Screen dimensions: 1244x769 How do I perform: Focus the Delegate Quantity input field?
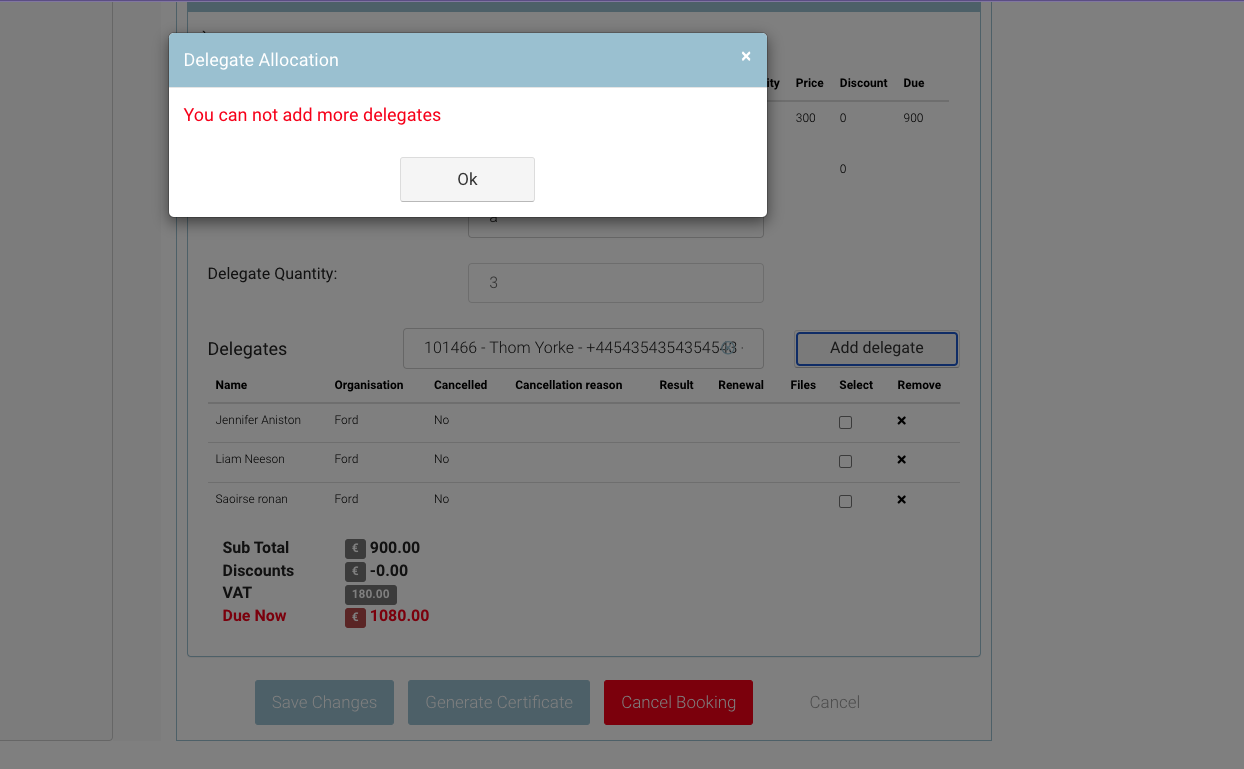pos(615,283)
